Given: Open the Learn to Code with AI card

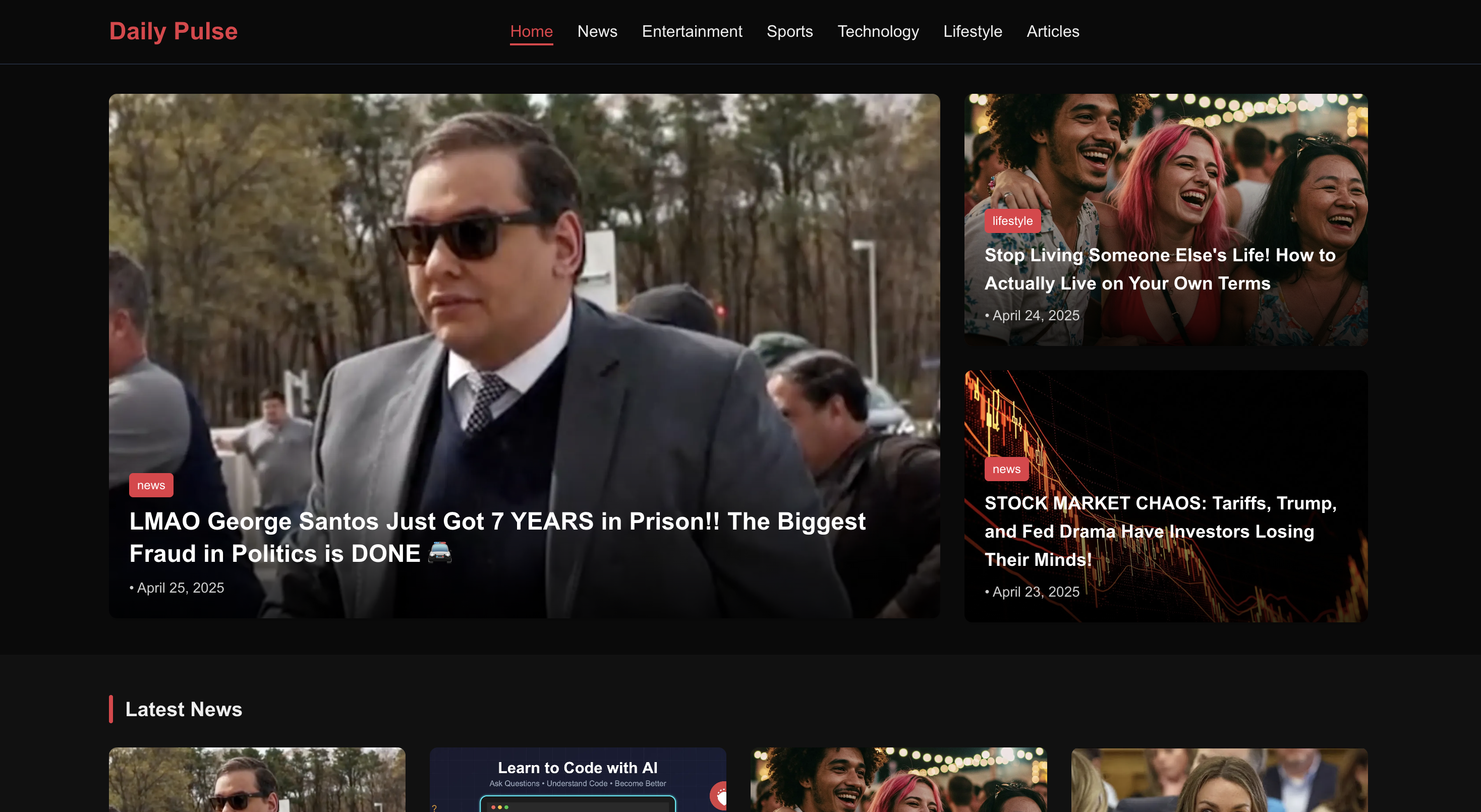Looking at the screenshot, I should point(578,780).
